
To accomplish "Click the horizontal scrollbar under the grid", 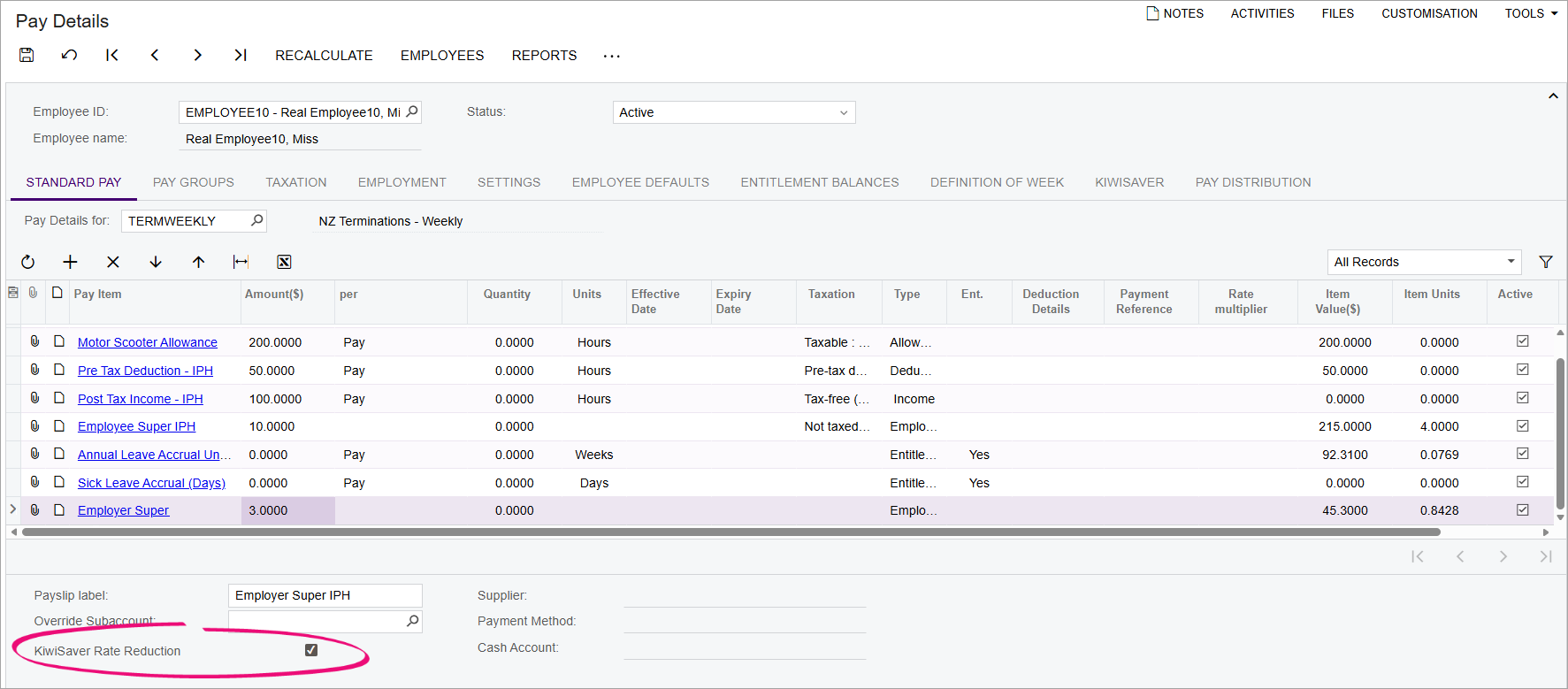I will [x=730, y=532].
